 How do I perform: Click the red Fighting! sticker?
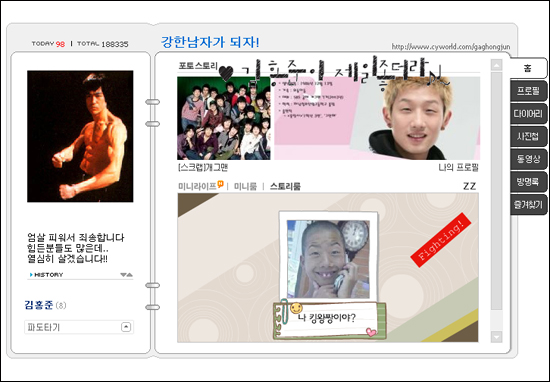[x=441, y=240]
